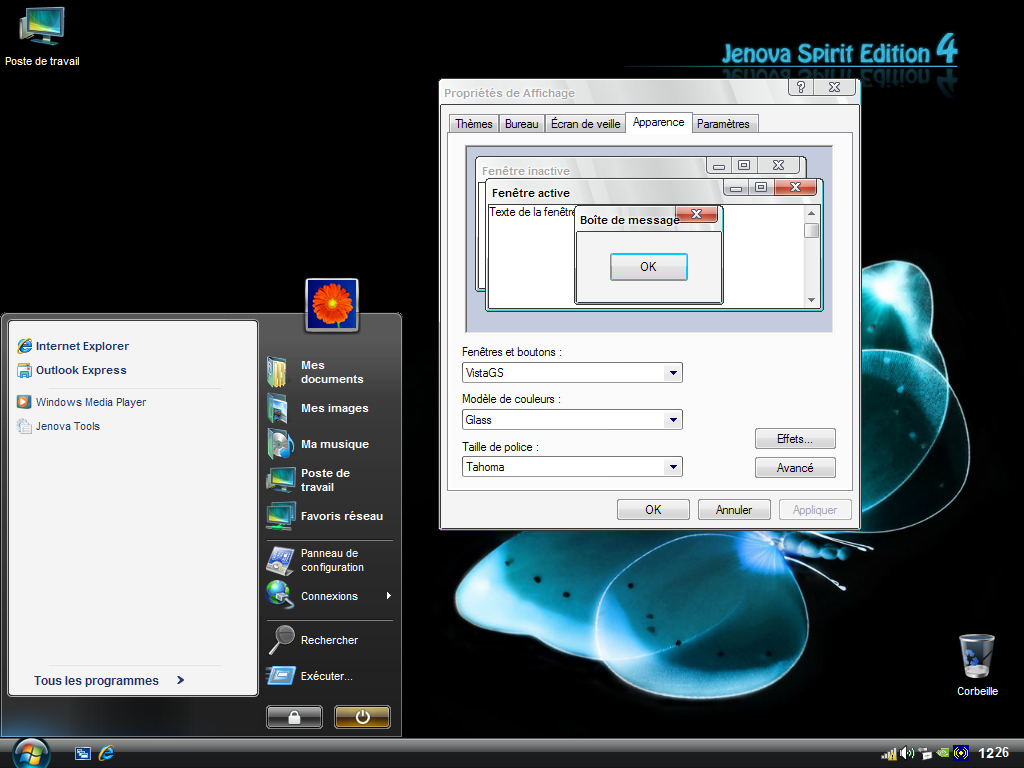Open the Poste de travail desktop icon
Image resolution: width=1024 pixels, height=768 pixels.
click(x=42, y=37)
